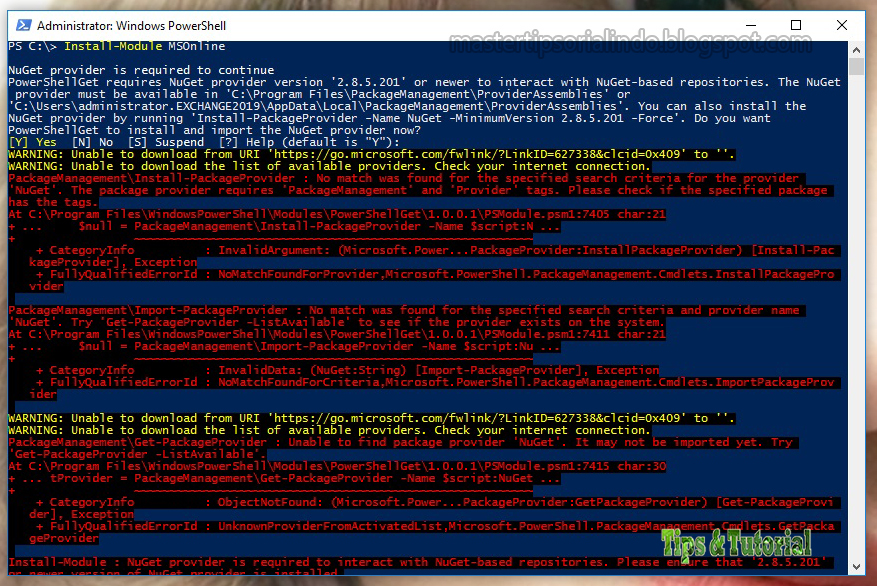Click the title 'Administrator: Windows PowerShell'
The height and width of the screenshot is (586, 877).
[x=131, y=26]
